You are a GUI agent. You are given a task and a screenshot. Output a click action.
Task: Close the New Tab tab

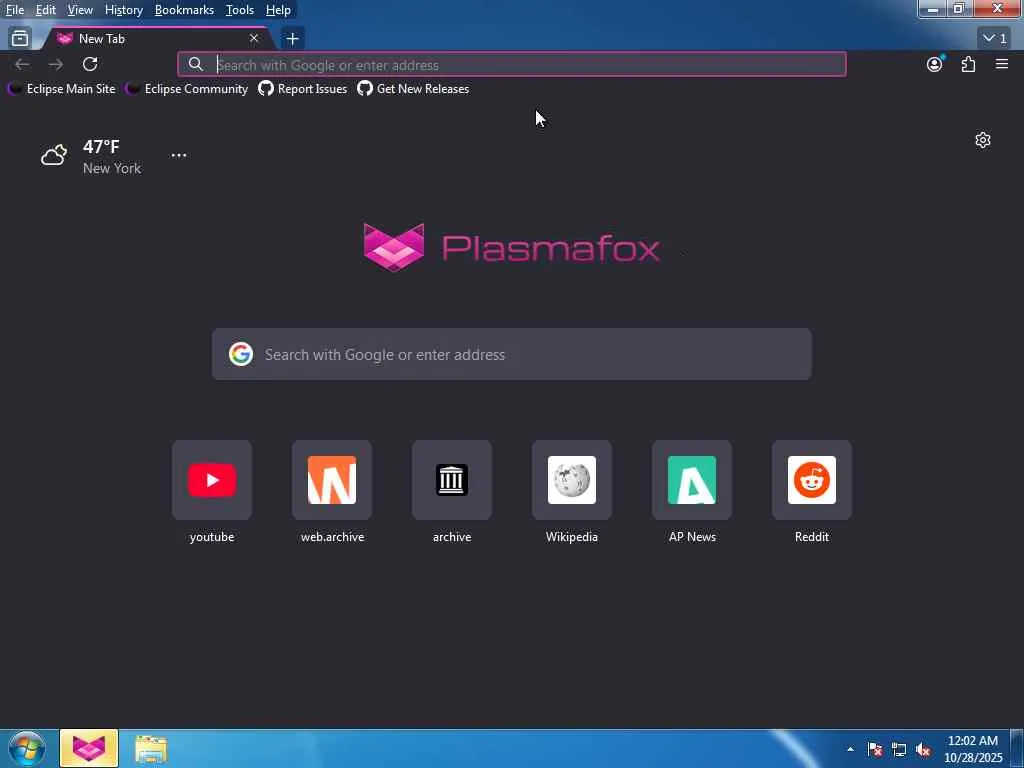coord(254,39)
